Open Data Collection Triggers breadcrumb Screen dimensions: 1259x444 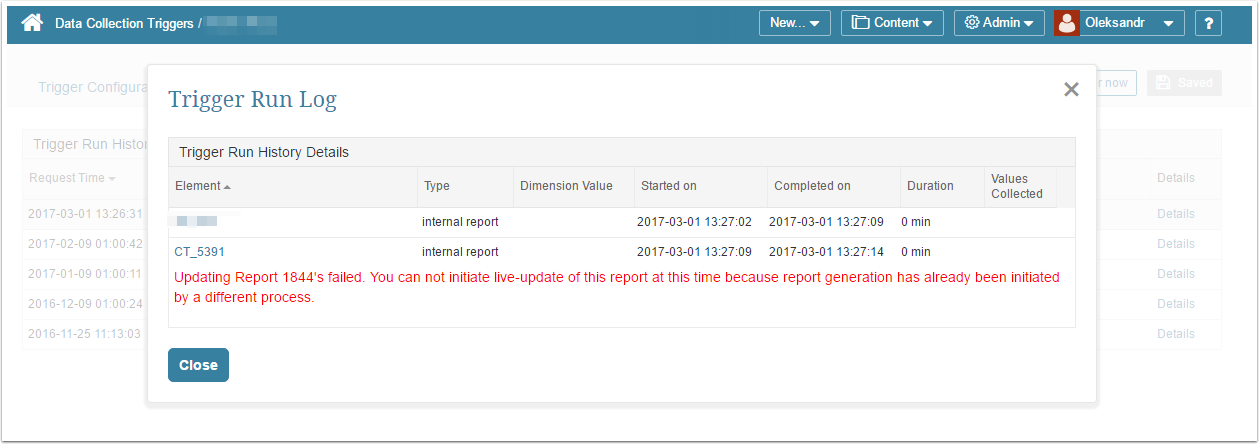click(124, 23)
